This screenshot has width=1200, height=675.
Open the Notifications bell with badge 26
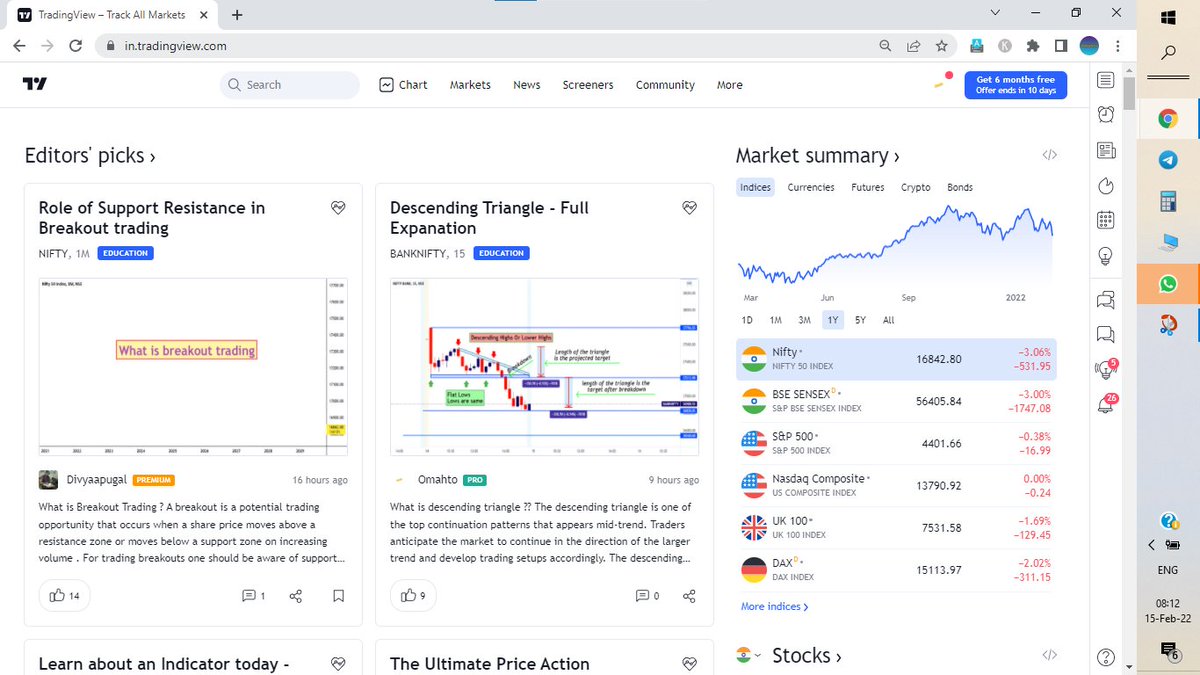coord(1106,404)
